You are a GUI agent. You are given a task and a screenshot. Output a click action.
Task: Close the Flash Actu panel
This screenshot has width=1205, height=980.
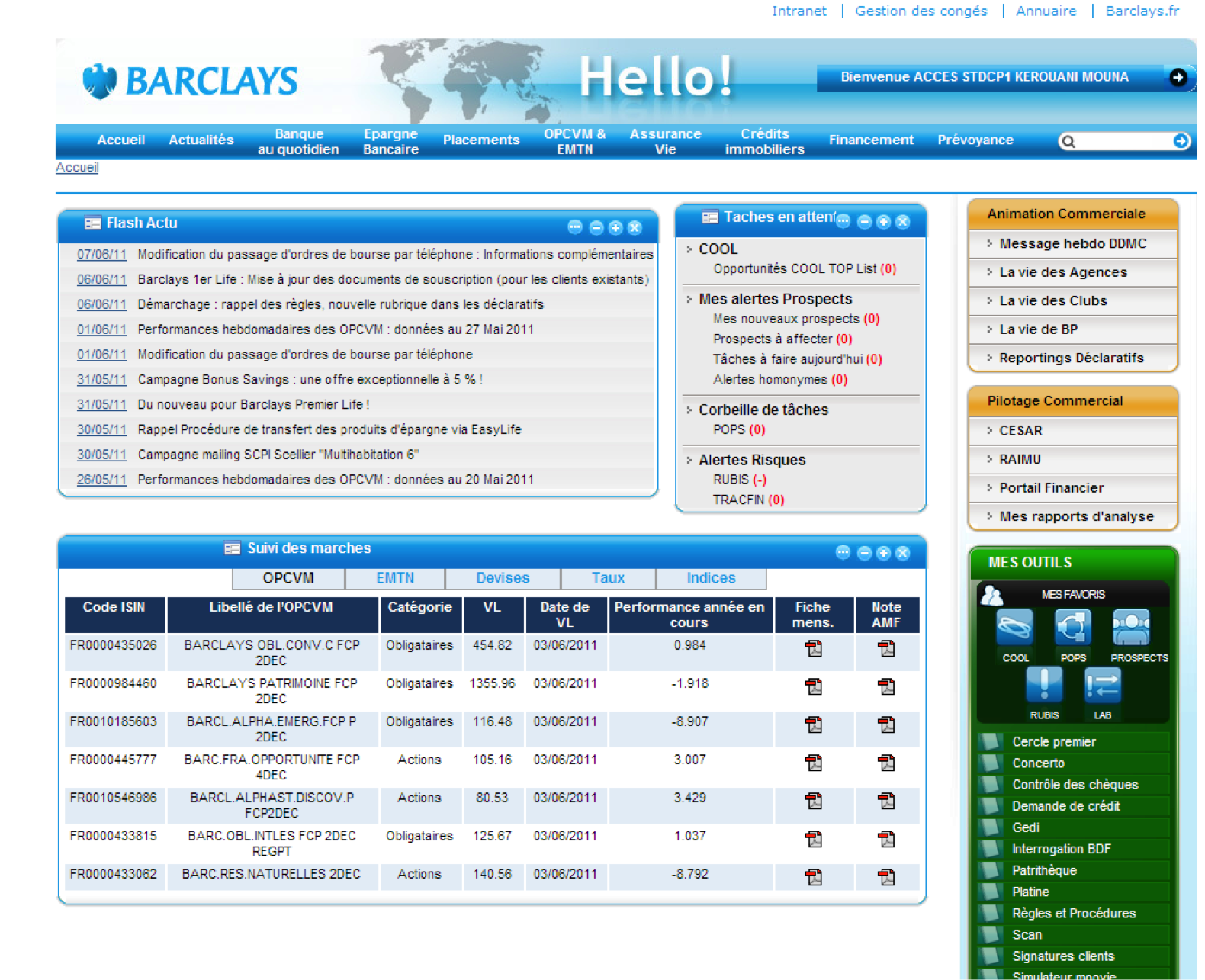634,227
